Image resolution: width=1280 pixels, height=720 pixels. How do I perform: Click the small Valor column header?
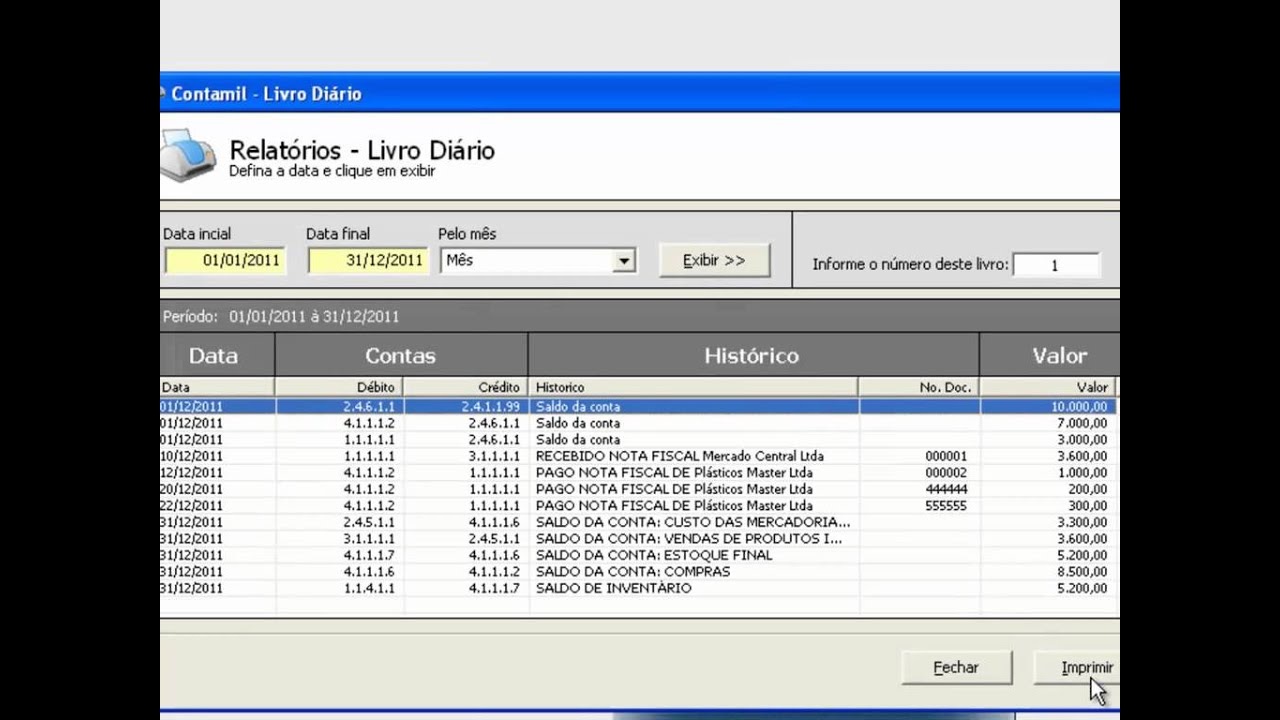pos(1047,387)
